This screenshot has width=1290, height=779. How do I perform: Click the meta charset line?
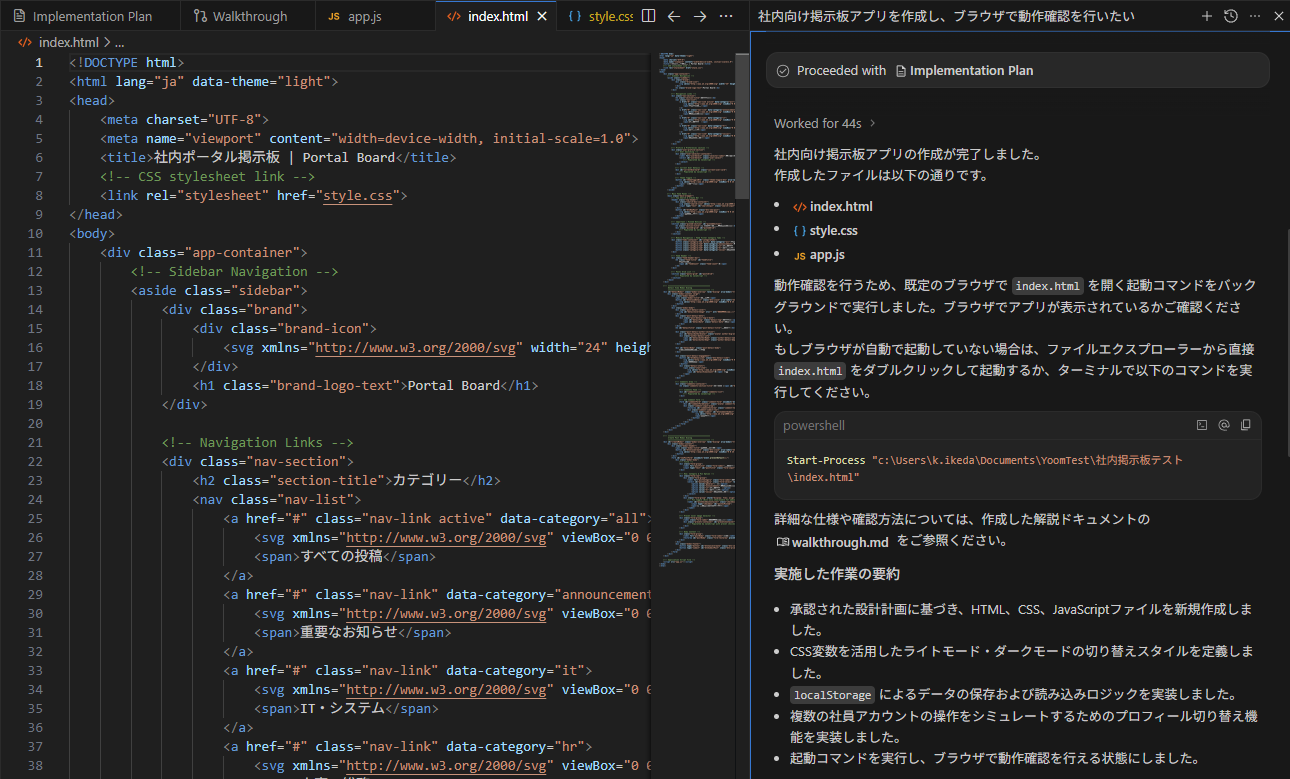point(184,119)
